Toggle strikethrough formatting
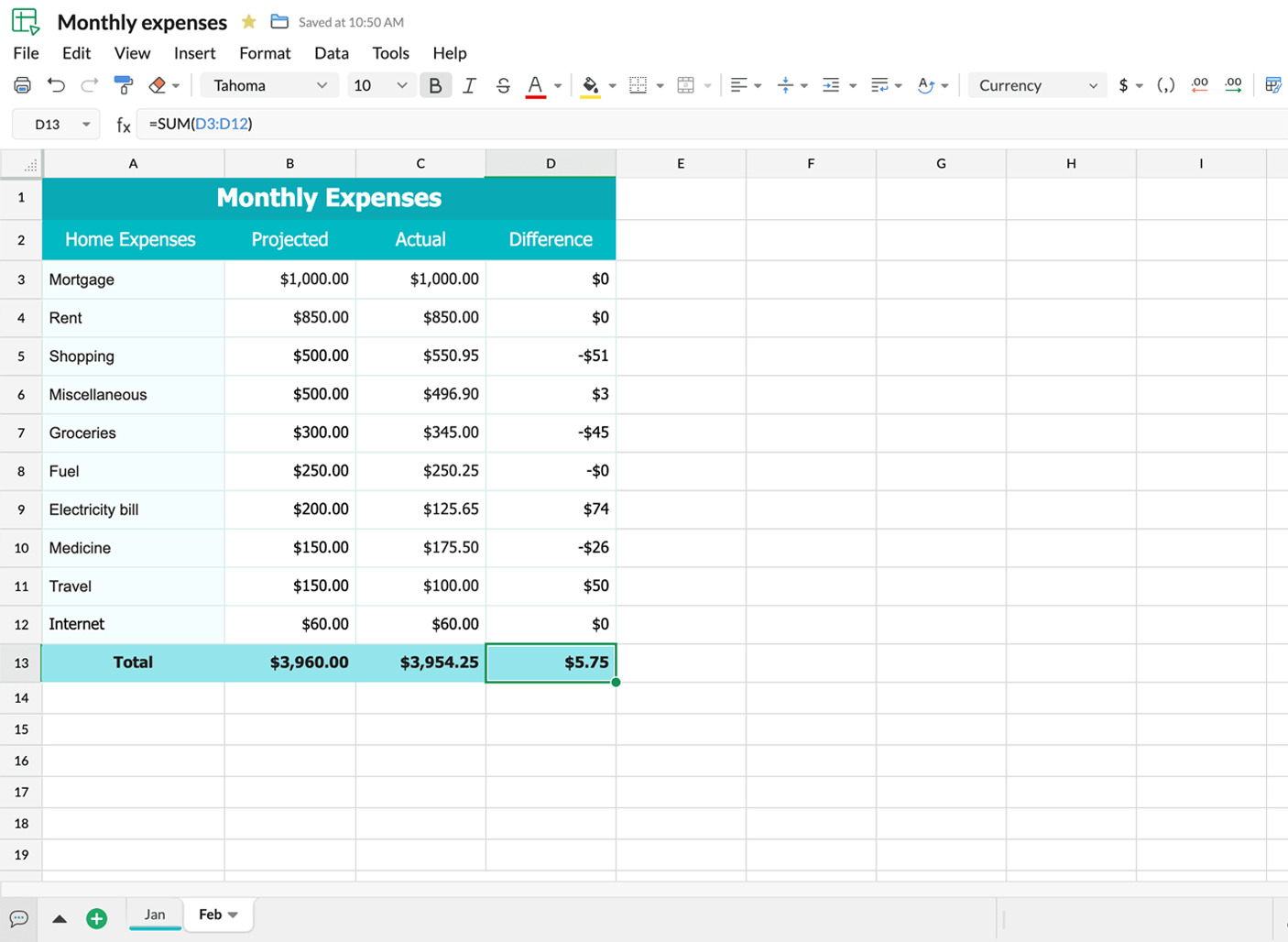 503,84
